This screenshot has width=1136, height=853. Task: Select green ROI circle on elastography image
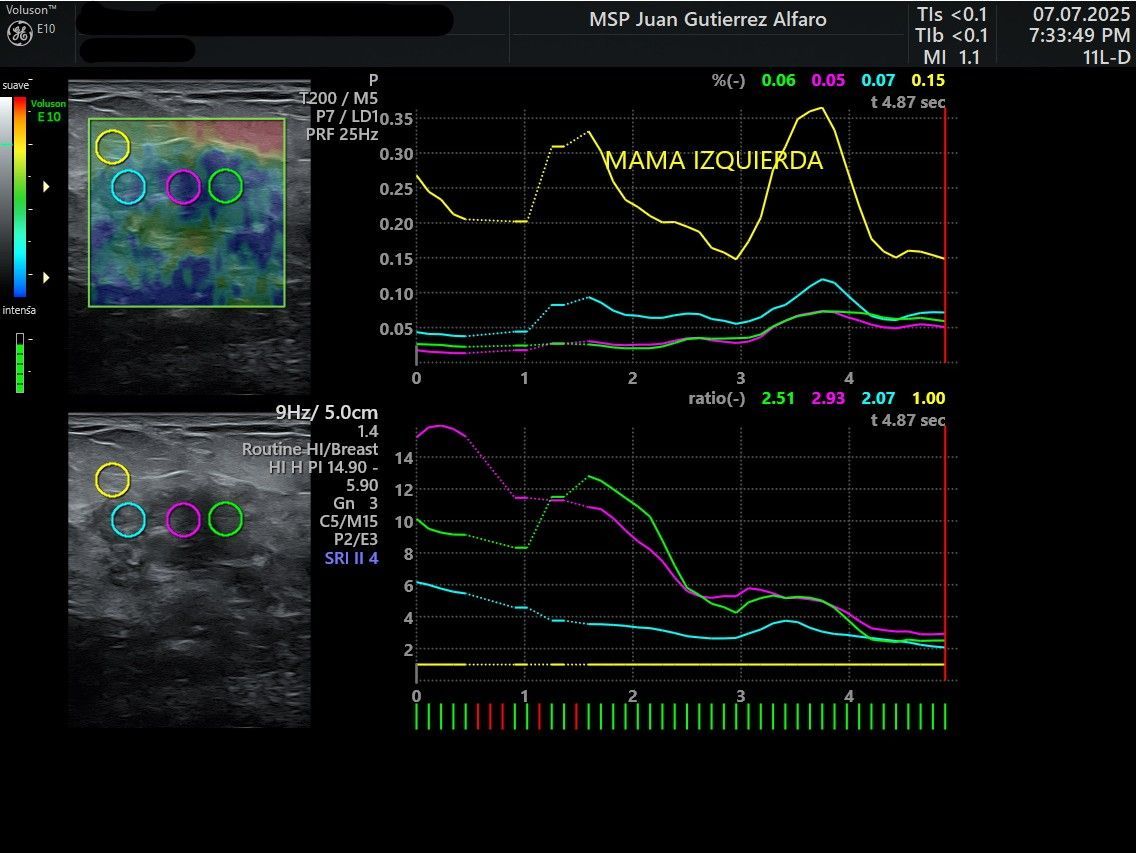tap(225, 186)
